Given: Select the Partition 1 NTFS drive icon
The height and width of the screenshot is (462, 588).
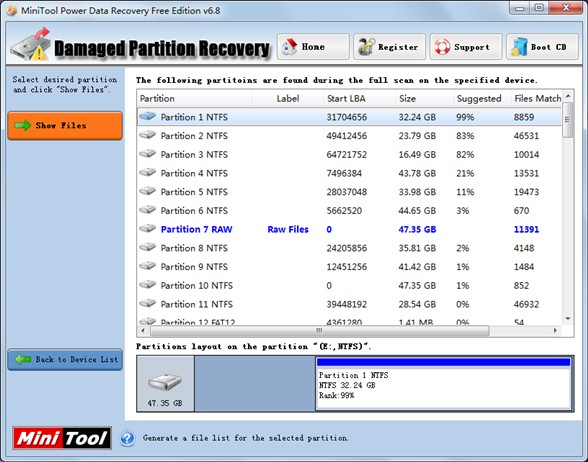Looking at the screenshot, I should (147, 116).
